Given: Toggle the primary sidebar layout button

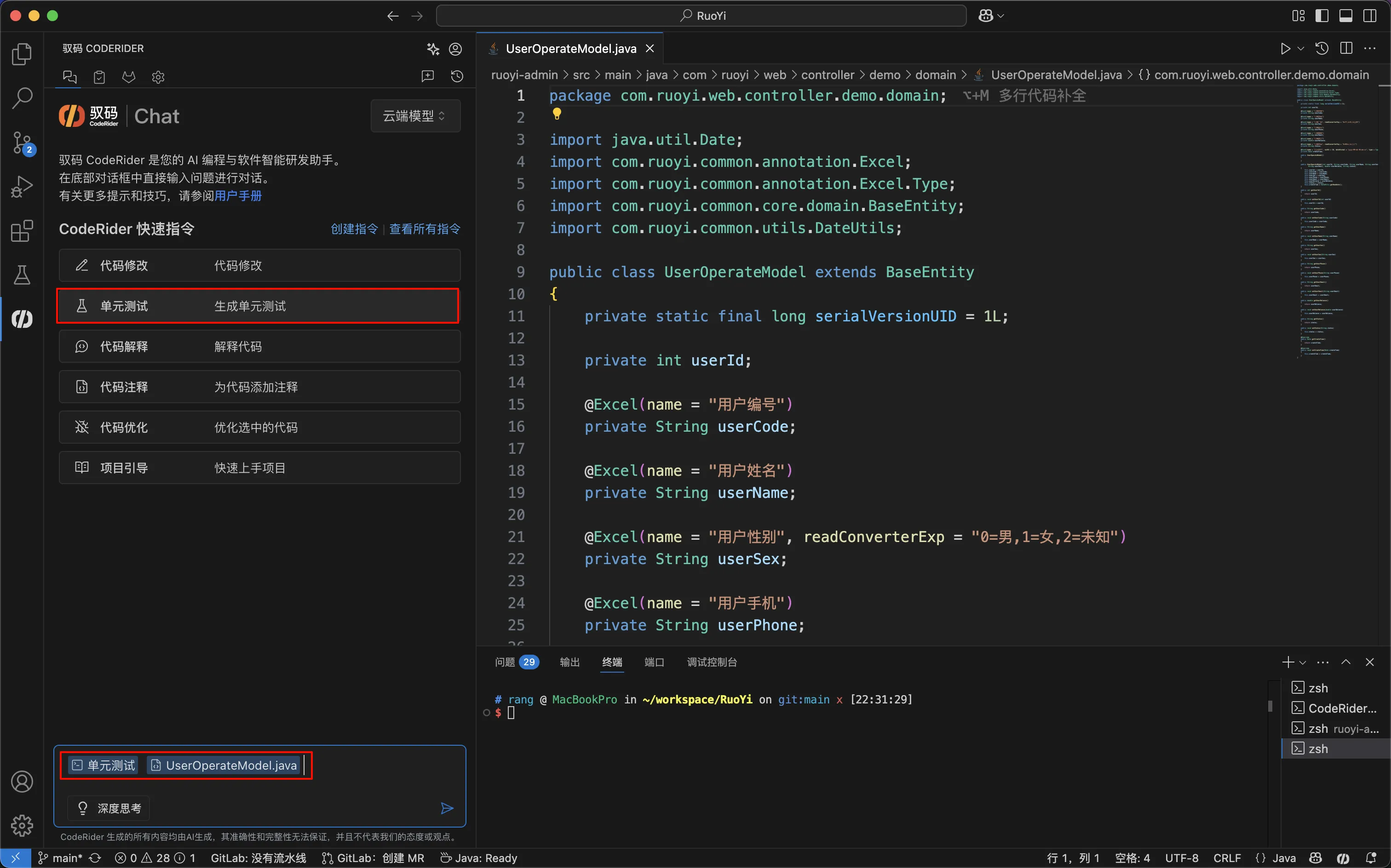Looking at the screenshot, I should pyautogui.click(x=1322, y=16).
